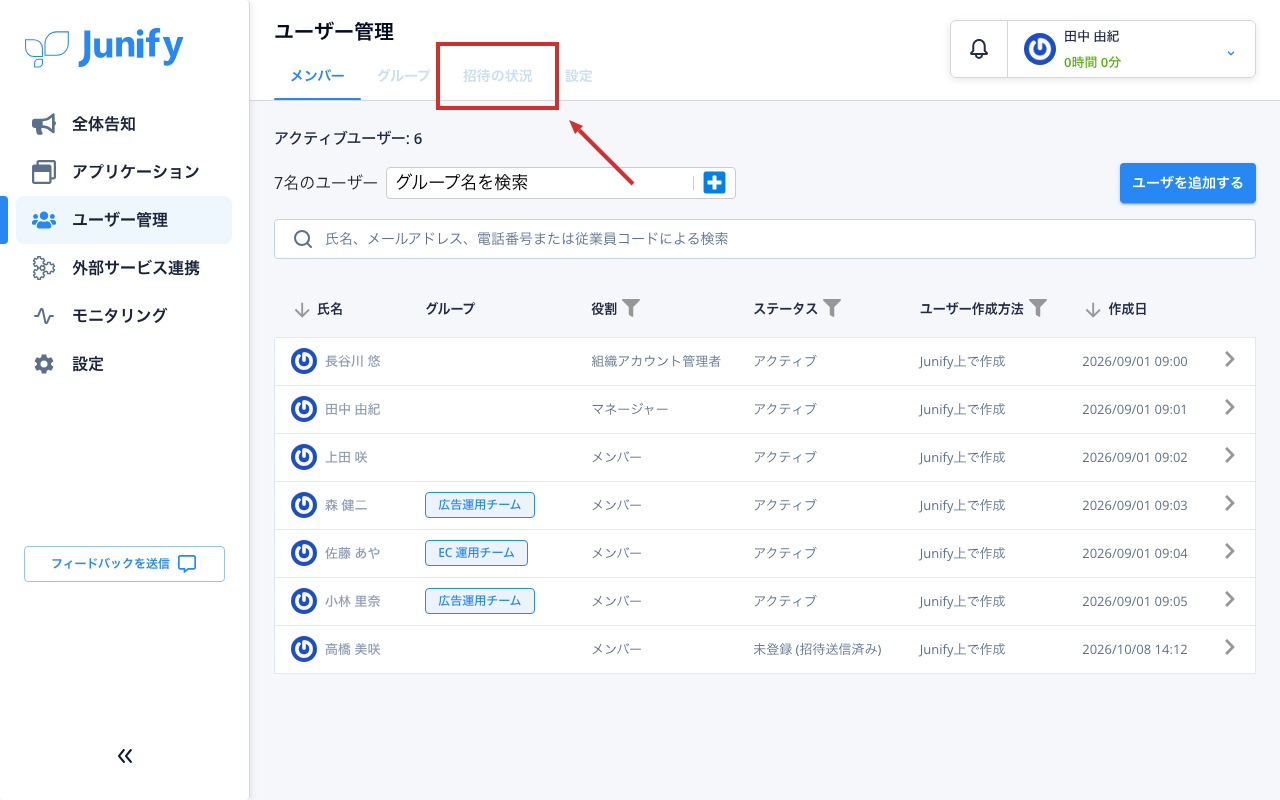Click the EC 運用チーム group tag

476,553
